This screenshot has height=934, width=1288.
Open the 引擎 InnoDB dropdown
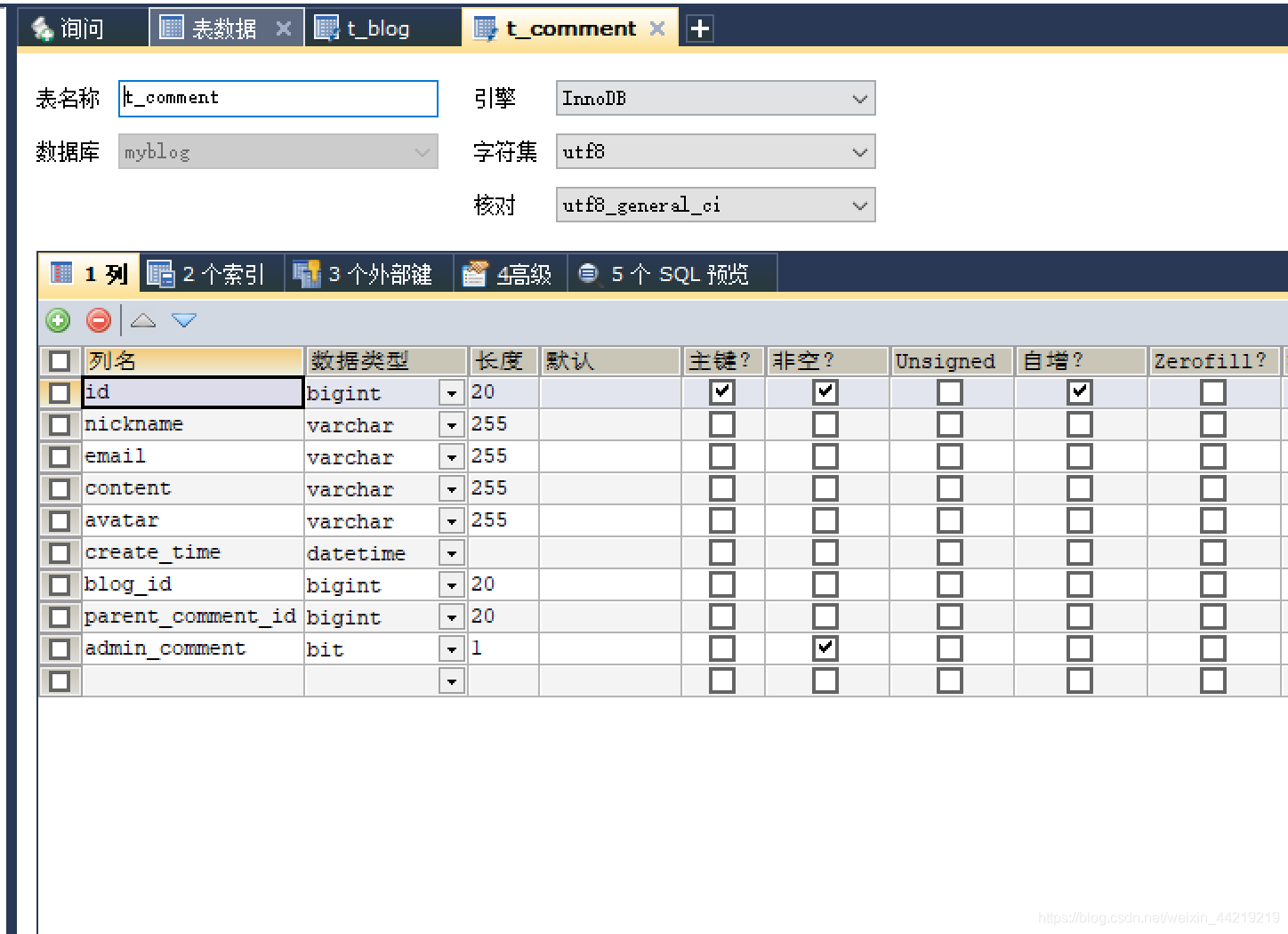coord(715,98)
